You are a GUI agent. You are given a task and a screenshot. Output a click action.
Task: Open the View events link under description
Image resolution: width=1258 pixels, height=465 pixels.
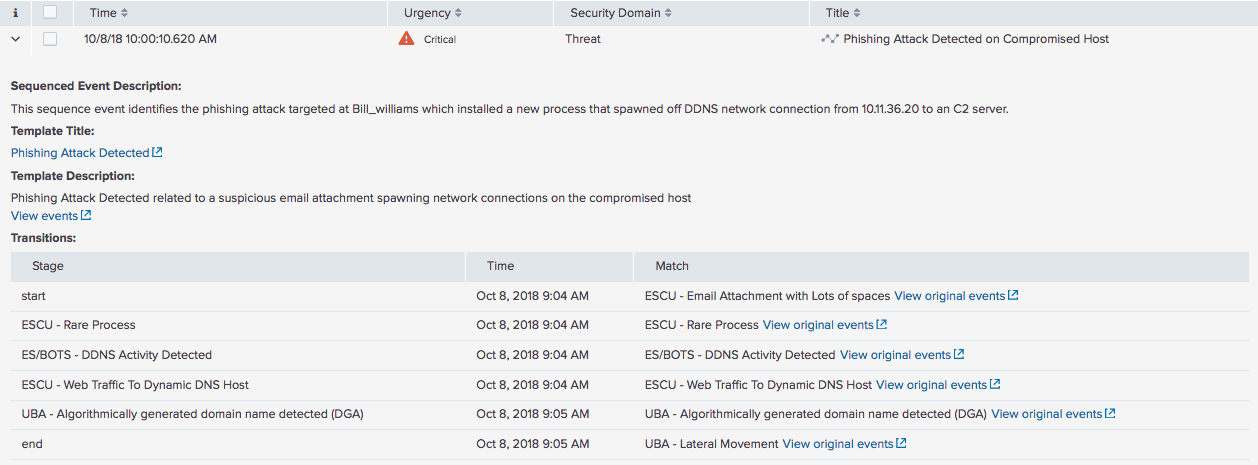pos(45,216)
